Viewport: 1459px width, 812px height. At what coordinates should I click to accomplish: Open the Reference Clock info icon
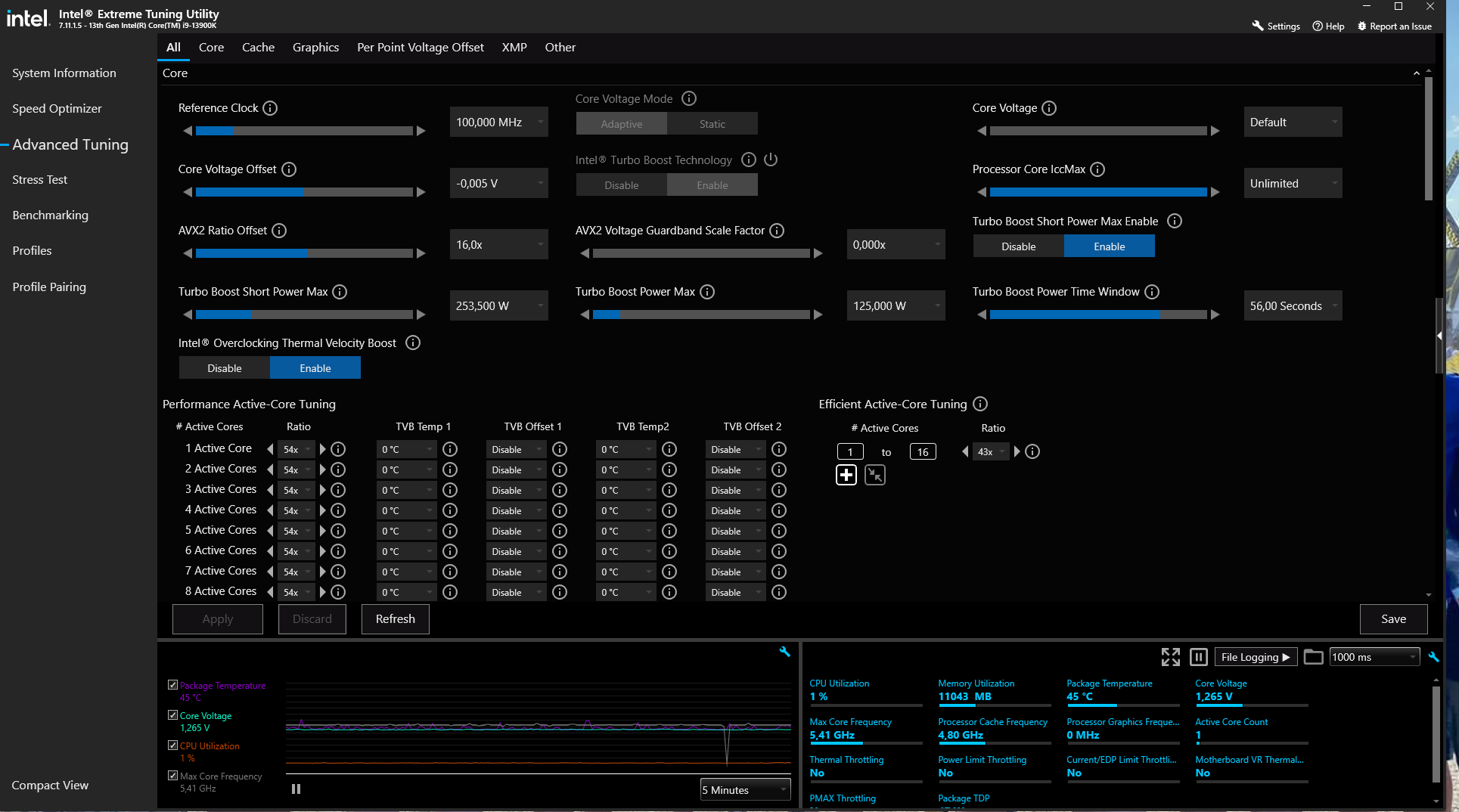pyautogui.click(x=270, y=108)
